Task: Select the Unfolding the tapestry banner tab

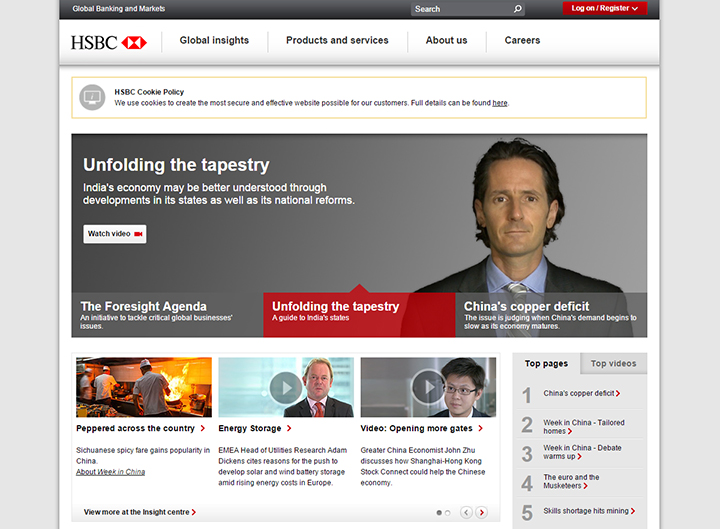Action: click(x=359, y=315)
